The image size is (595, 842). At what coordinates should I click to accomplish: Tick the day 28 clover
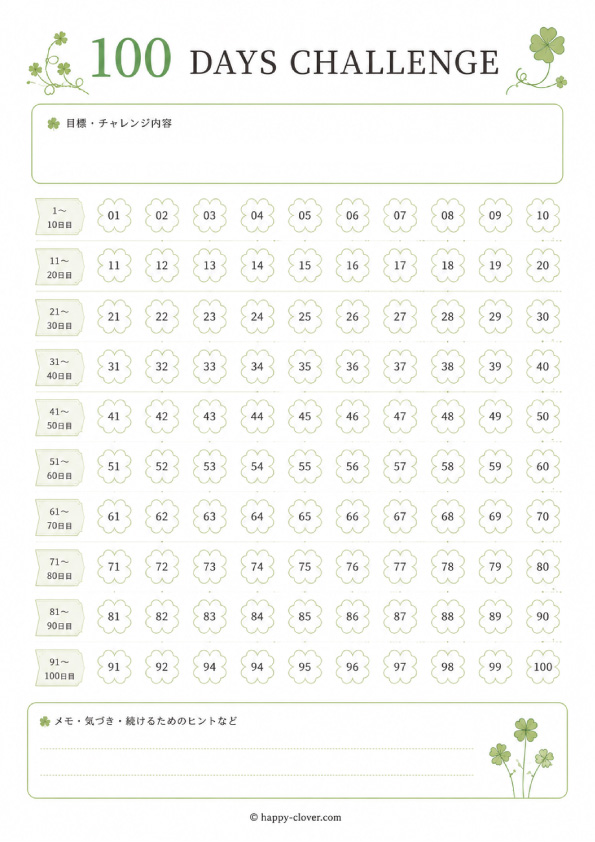point(447,316)
